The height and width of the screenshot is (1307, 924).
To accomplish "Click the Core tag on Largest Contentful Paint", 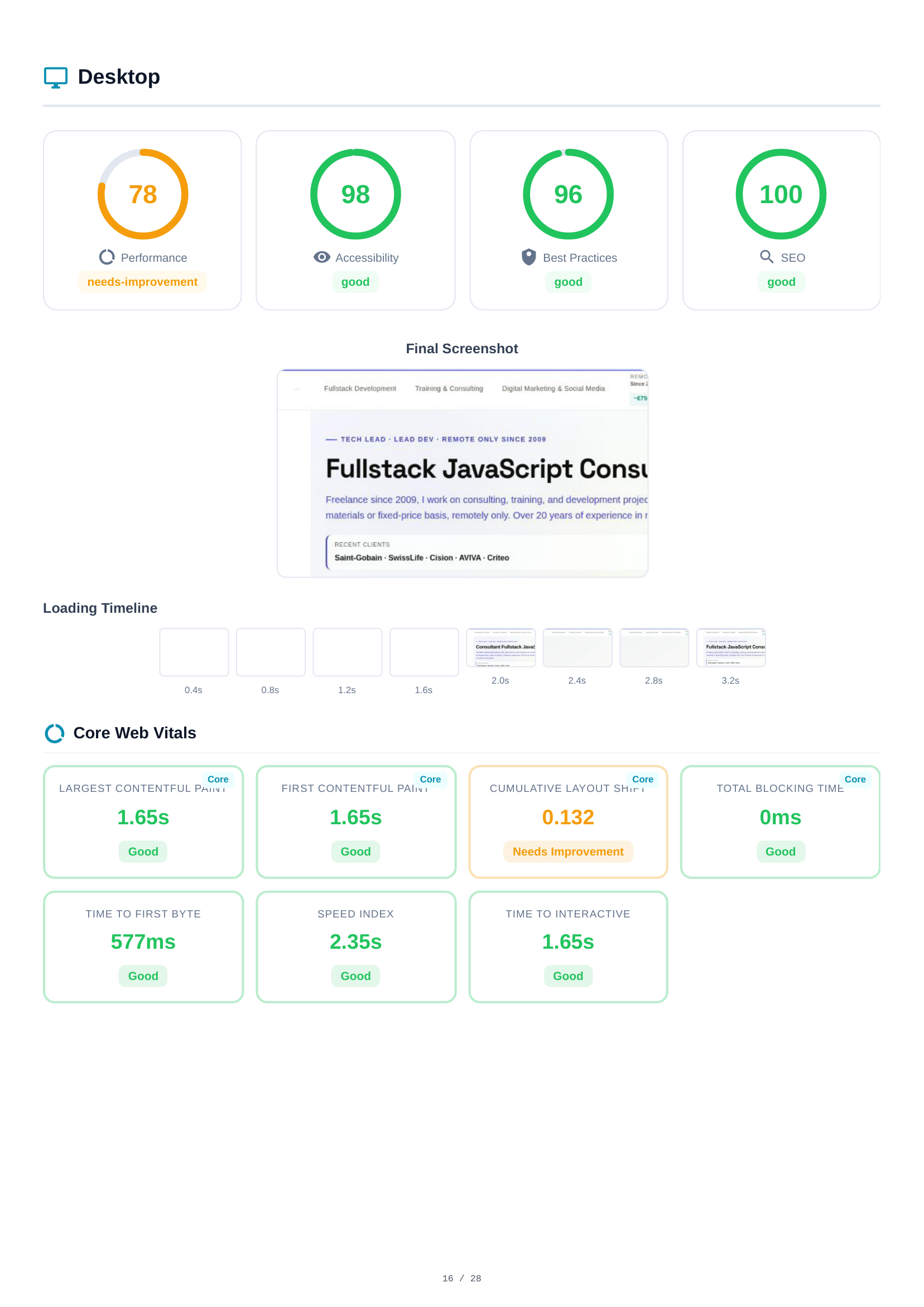I will [x=218, y=779].
